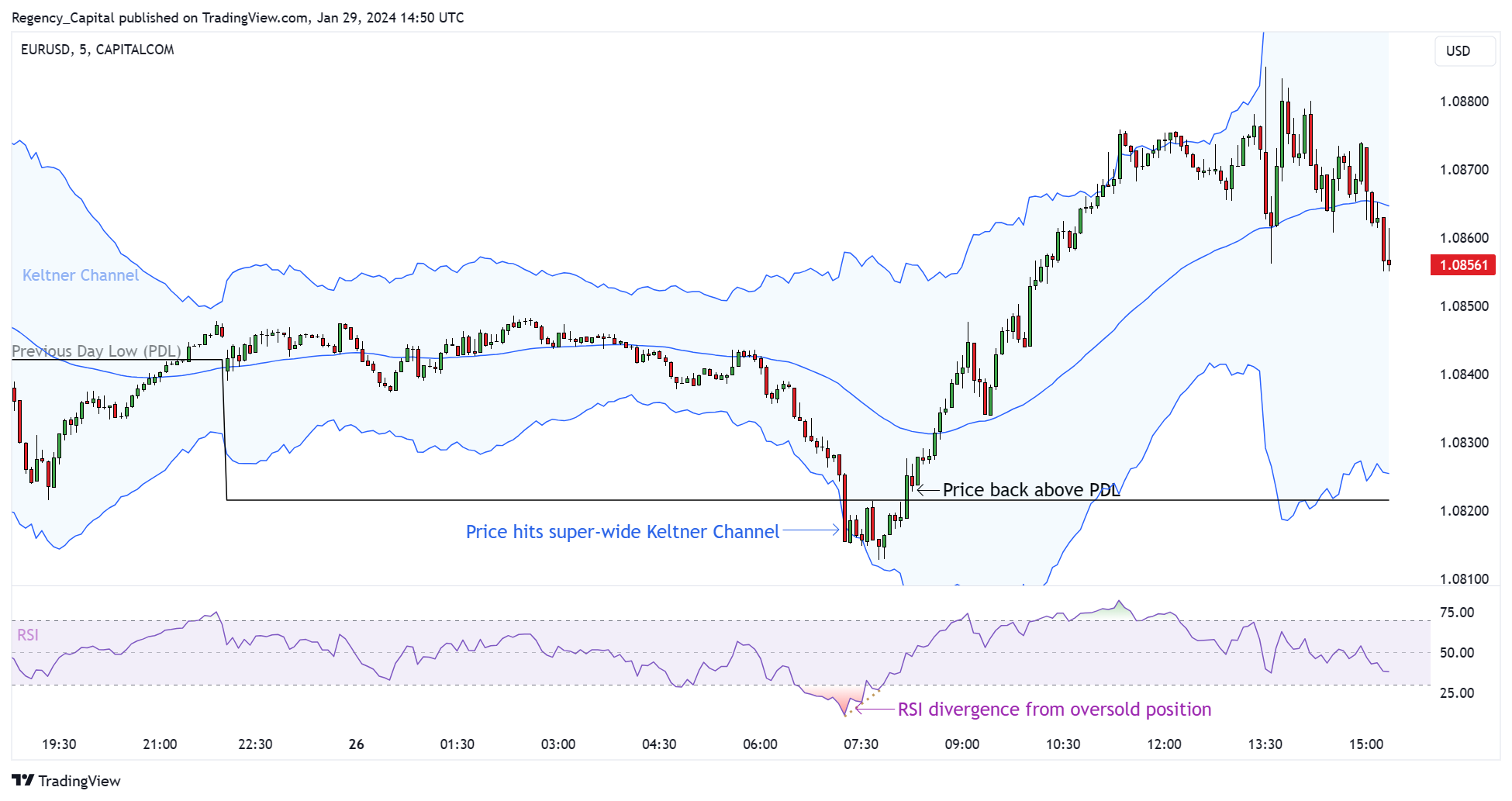Screen dimensions: 1512x801
Task: Click the RSI 75.00 level label
Action: pyautogui.click(x=1457, y=613)
